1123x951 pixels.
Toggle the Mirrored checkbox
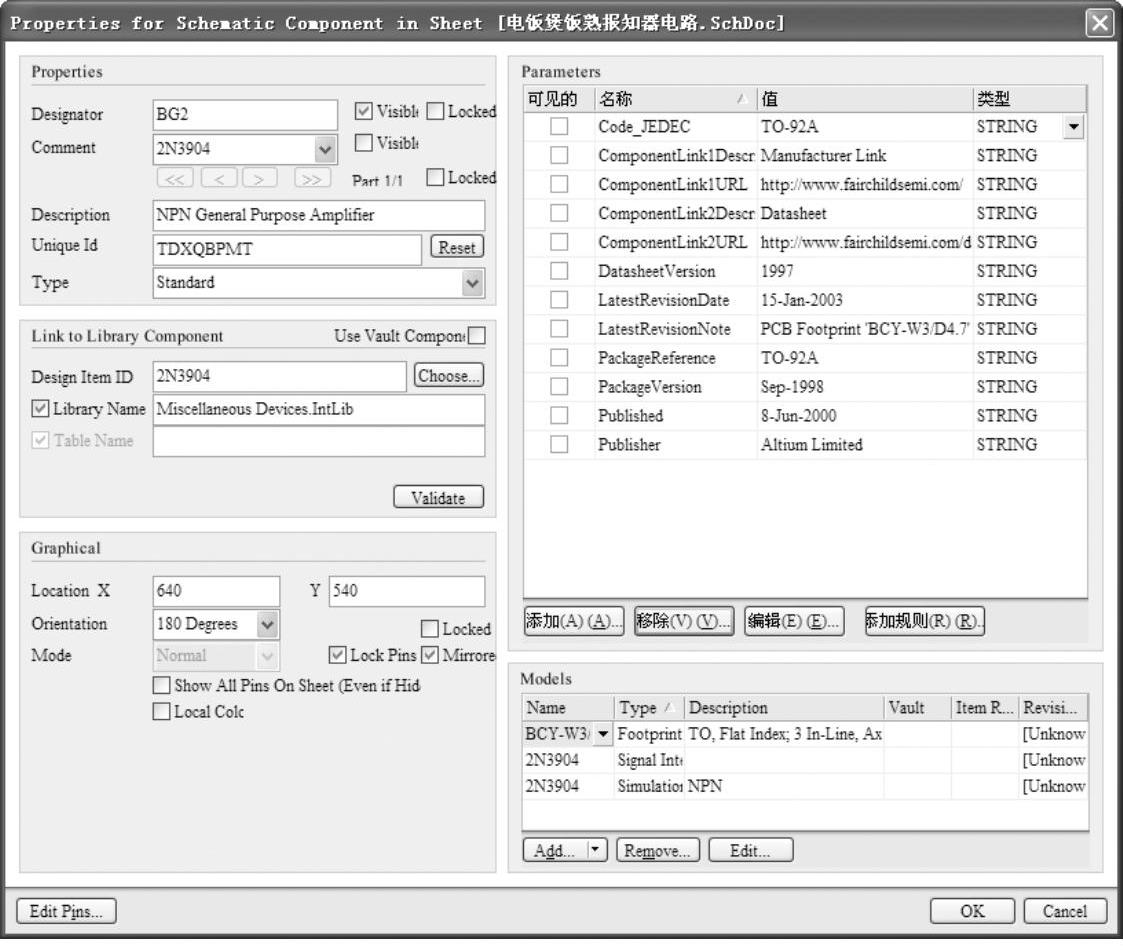430,656
